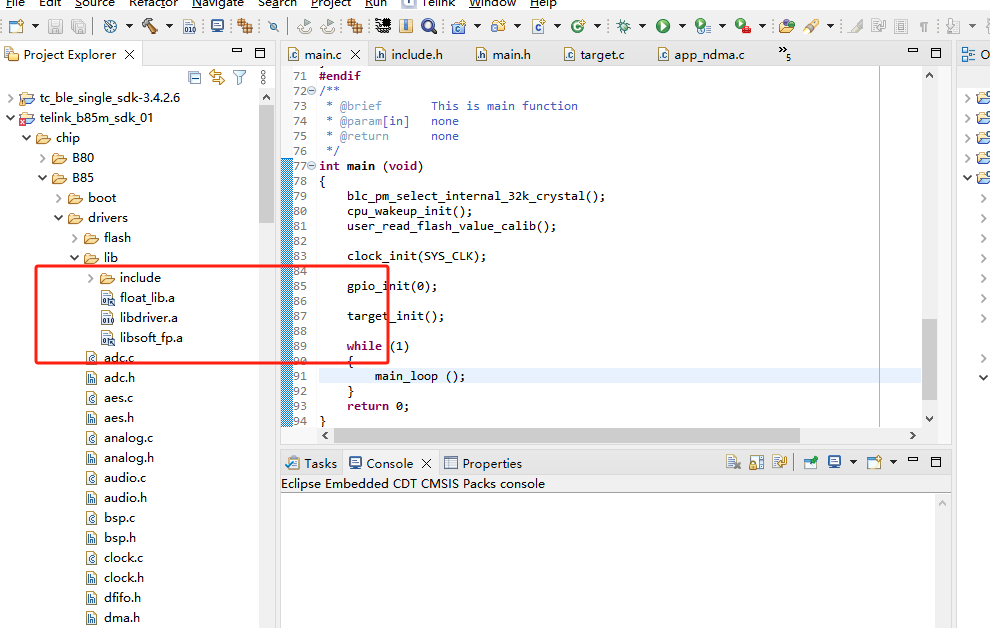Image resolution: width=990 pixels, height=628 pixels.
Task: Open the Build hammer dropdown arrow
Action: pos(169,26)
